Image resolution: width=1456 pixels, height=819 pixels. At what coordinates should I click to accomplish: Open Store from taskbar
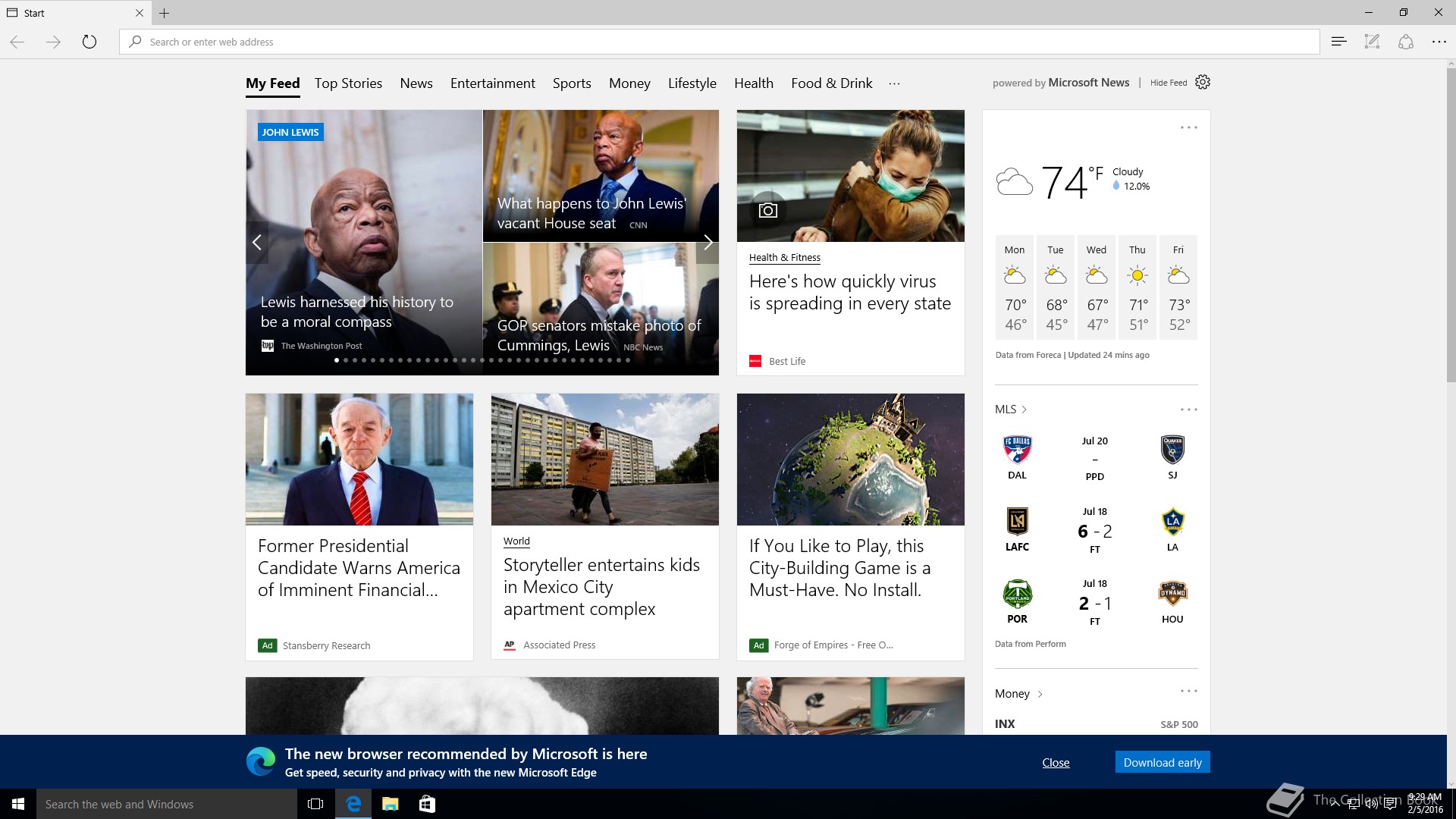[427, 804]
